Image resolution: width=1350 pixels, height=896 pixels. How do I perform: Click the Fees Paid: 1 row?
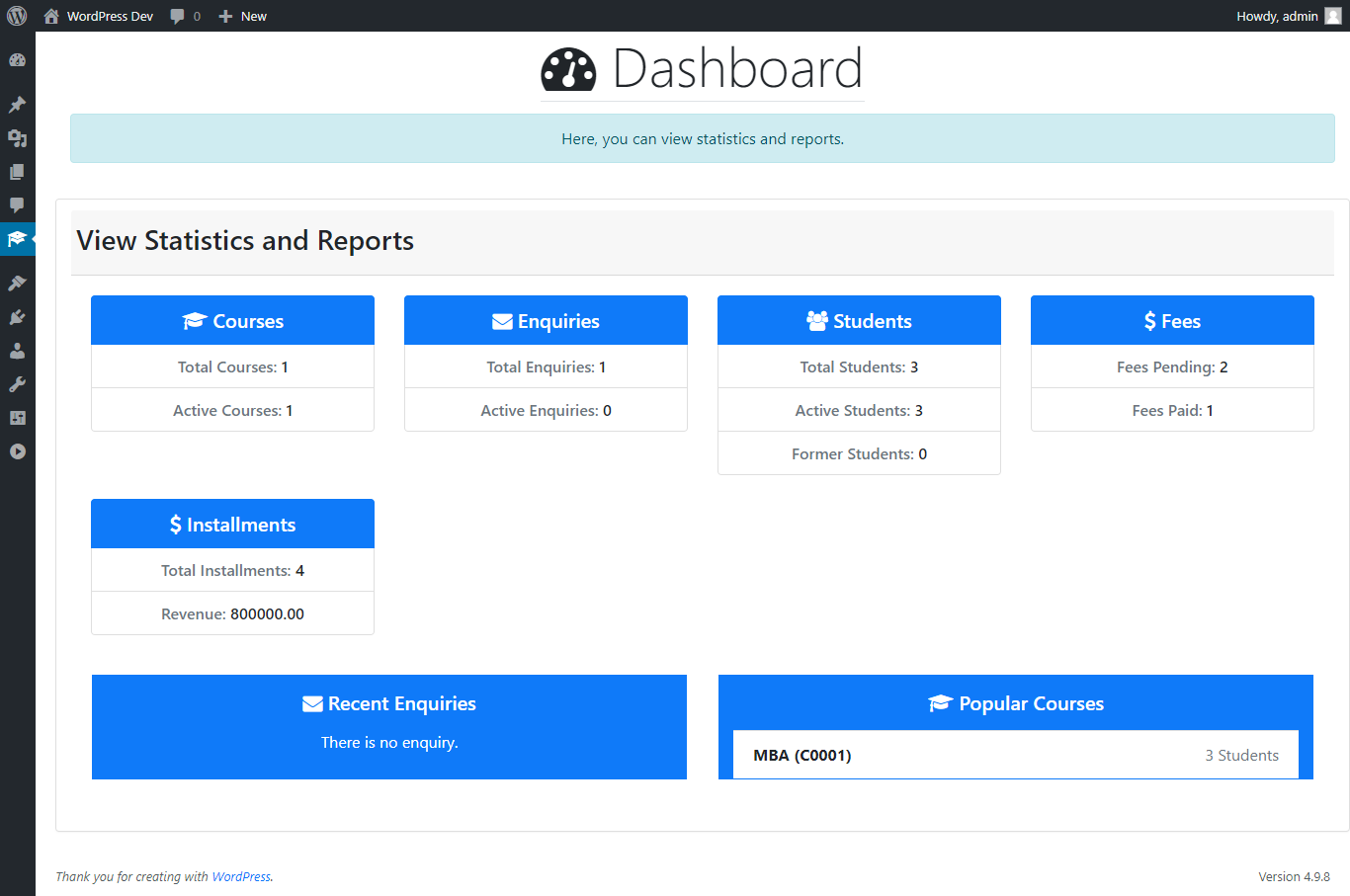click(1172, 410)
